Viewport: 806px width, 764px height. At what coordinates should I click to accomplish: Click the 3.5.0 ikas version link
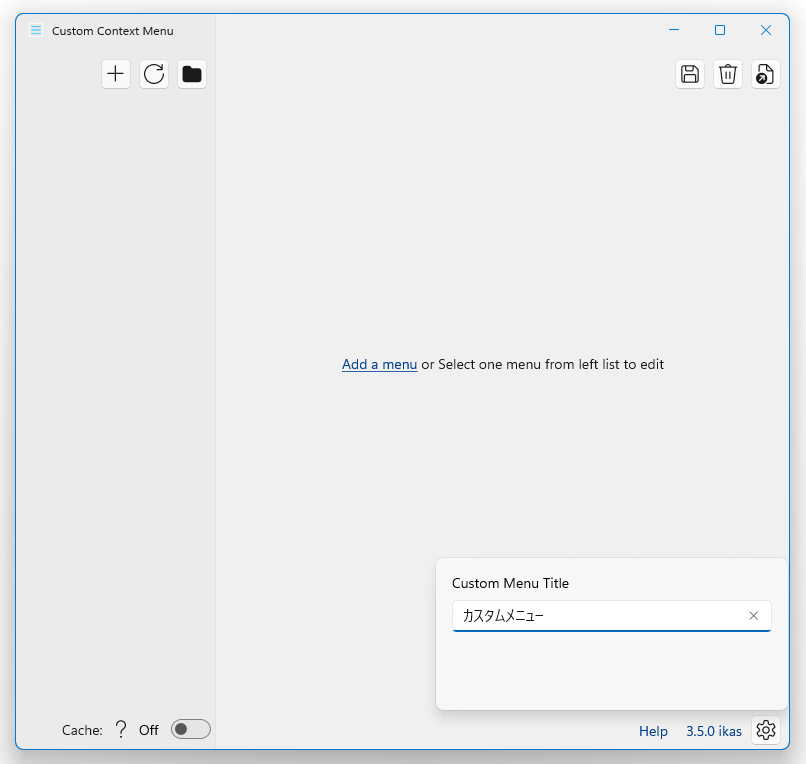(713, 731)
